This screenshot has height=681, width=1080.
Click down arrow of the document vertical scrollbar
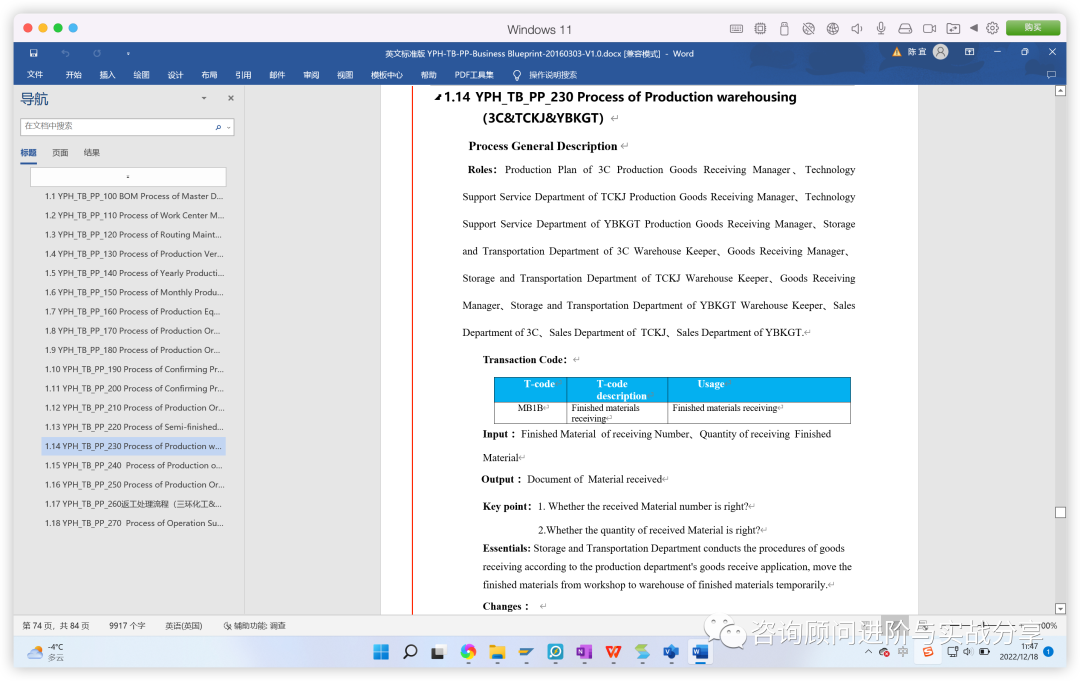point(1060,609)
